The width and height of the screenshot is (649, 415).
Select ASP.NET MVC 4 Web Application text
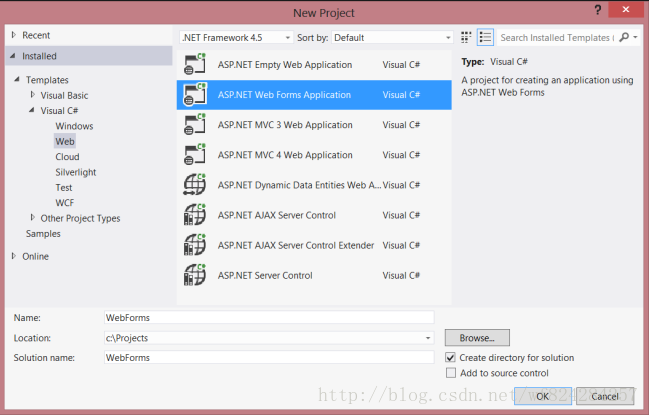tap(285, 155)
